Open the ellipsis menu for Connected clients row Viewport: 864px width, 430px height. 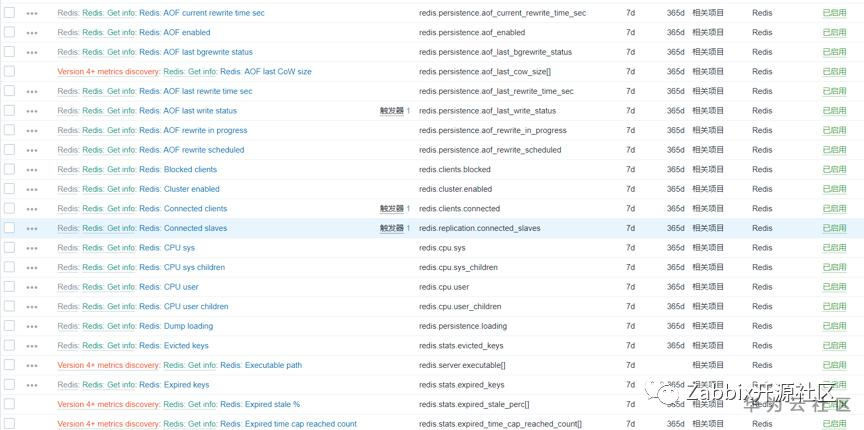[32, 209]
